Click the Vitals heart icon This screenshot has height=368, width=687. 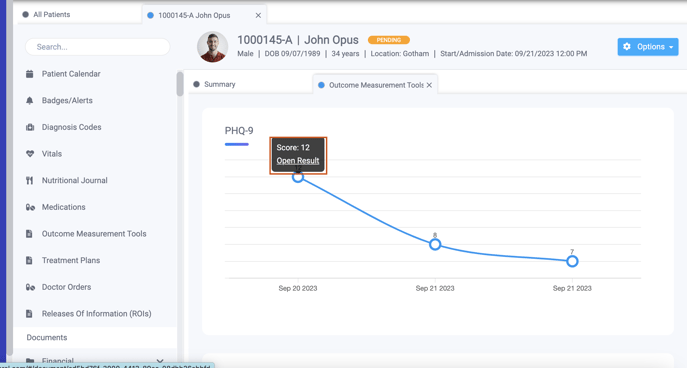[30, 154]
